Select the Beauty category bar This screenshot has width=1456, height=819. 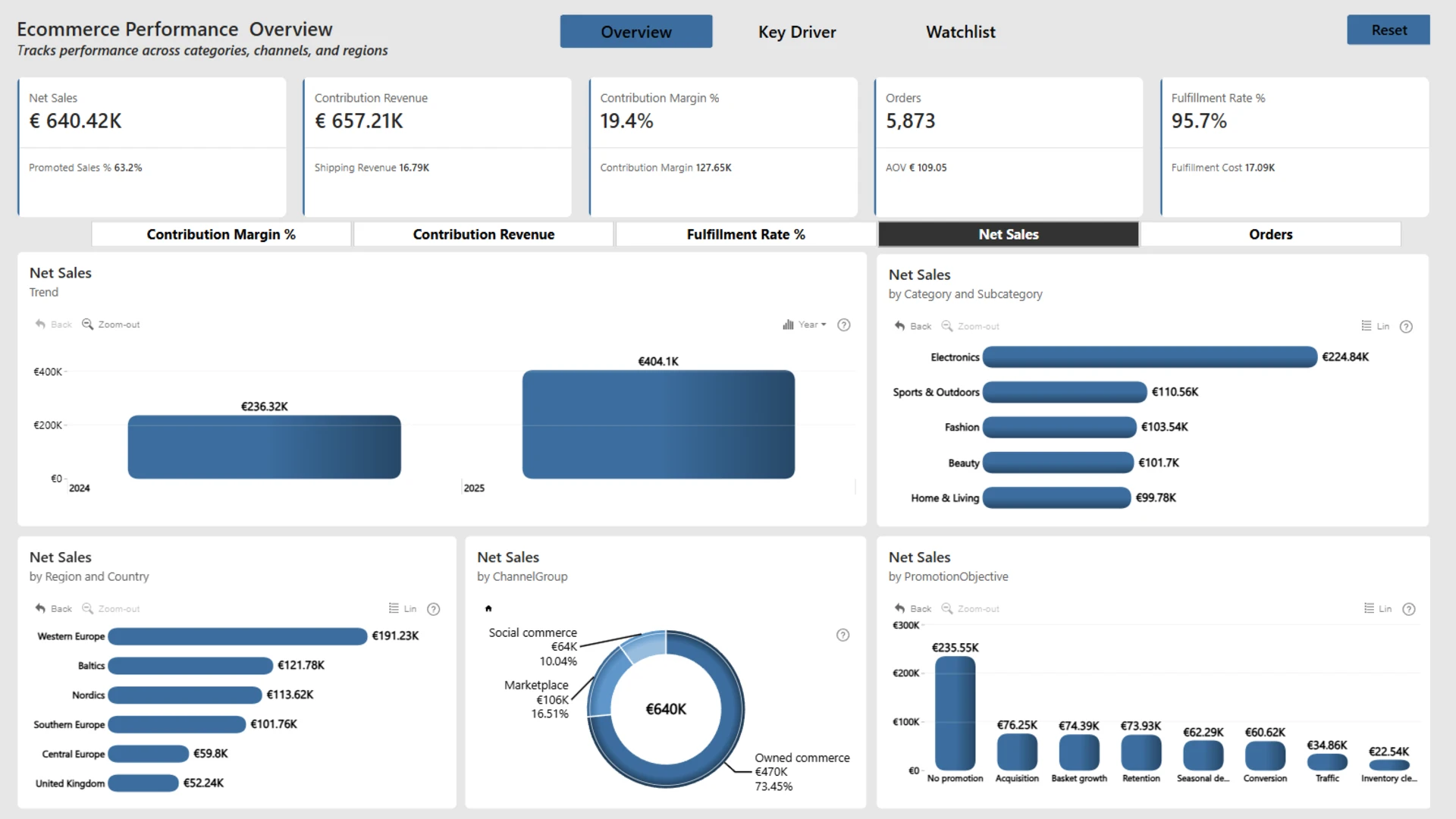tap(1058, 463)
